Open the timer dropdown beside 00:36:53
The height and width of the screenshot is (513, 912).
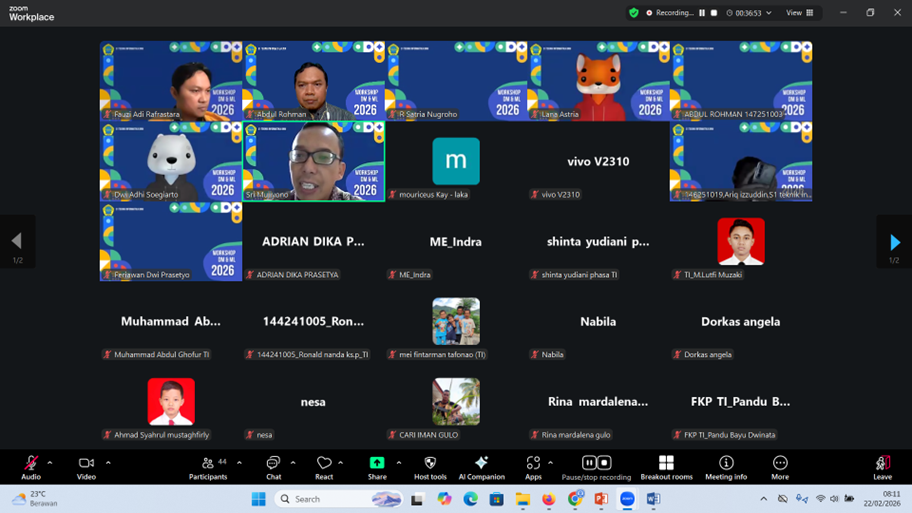tap(768, 13)
